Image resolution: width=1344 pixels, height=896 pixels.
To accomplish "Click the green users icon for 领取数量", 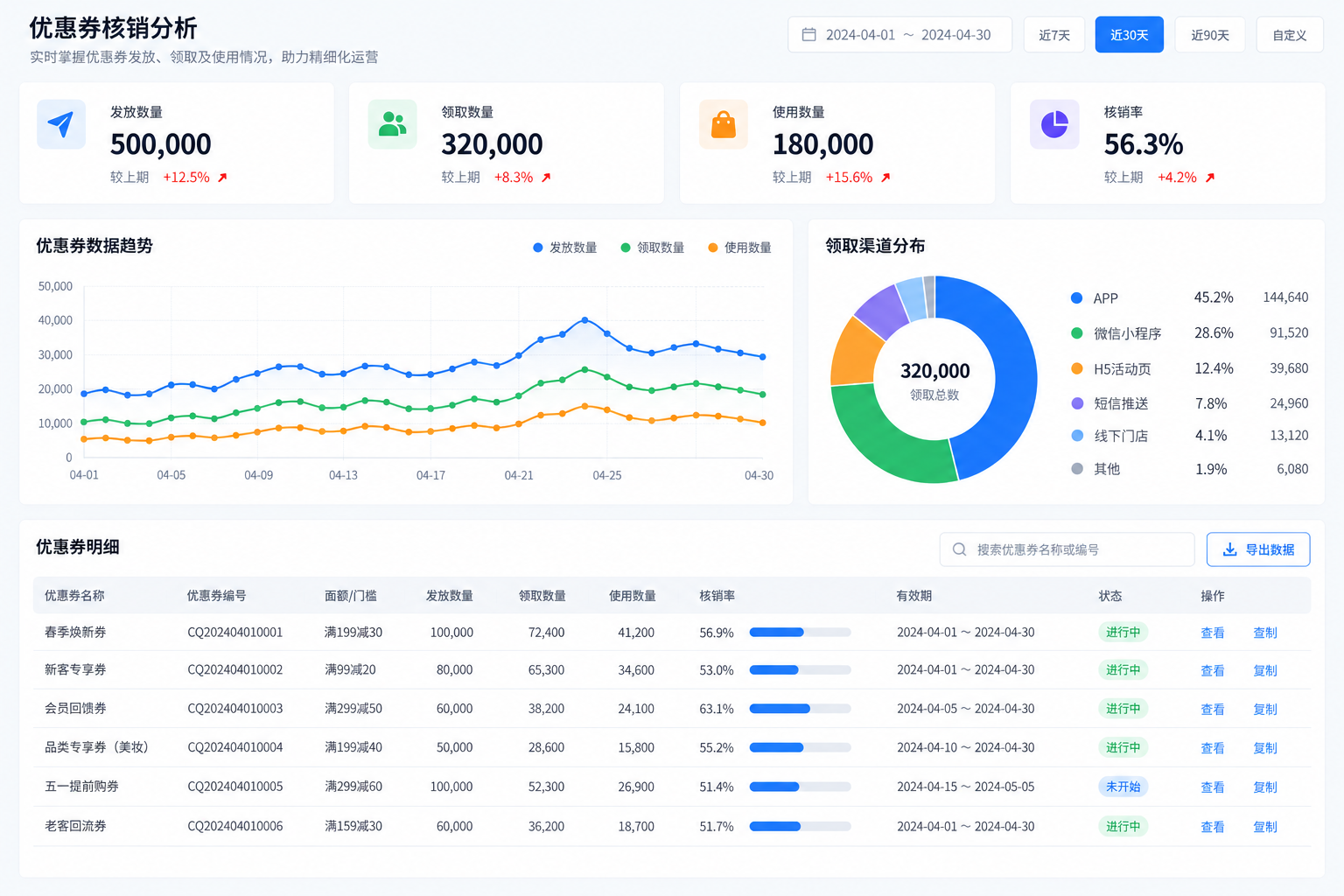I will 392,124.
